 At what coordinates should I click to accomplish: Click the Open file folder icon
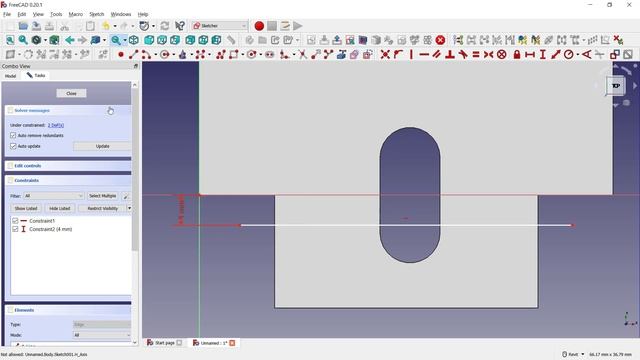[23, 26]
